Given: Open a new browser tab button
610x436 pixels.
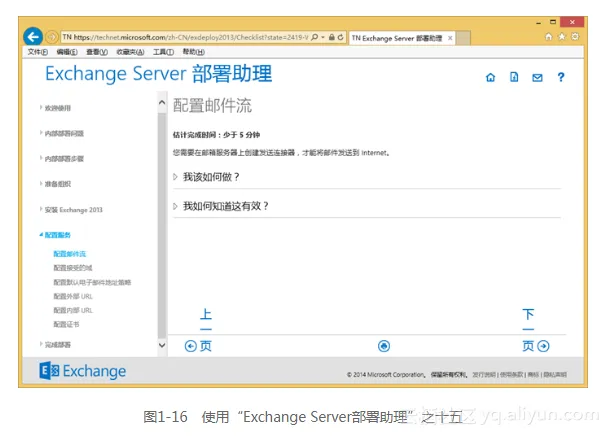Looking at the screenshot, I should 463,38.
